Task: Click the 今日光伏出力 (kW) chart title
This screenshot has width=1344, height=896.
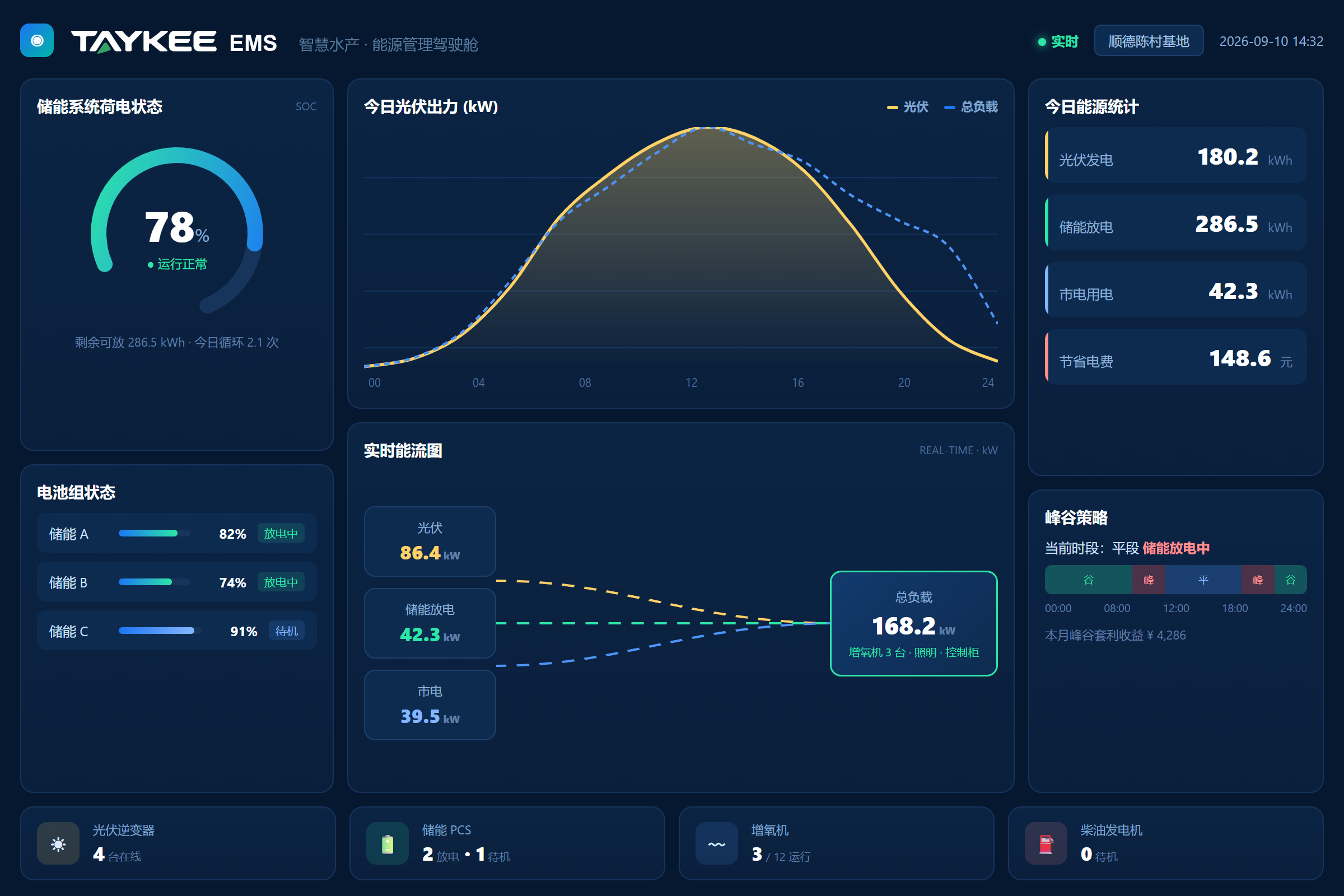Action: pos(431,107)
